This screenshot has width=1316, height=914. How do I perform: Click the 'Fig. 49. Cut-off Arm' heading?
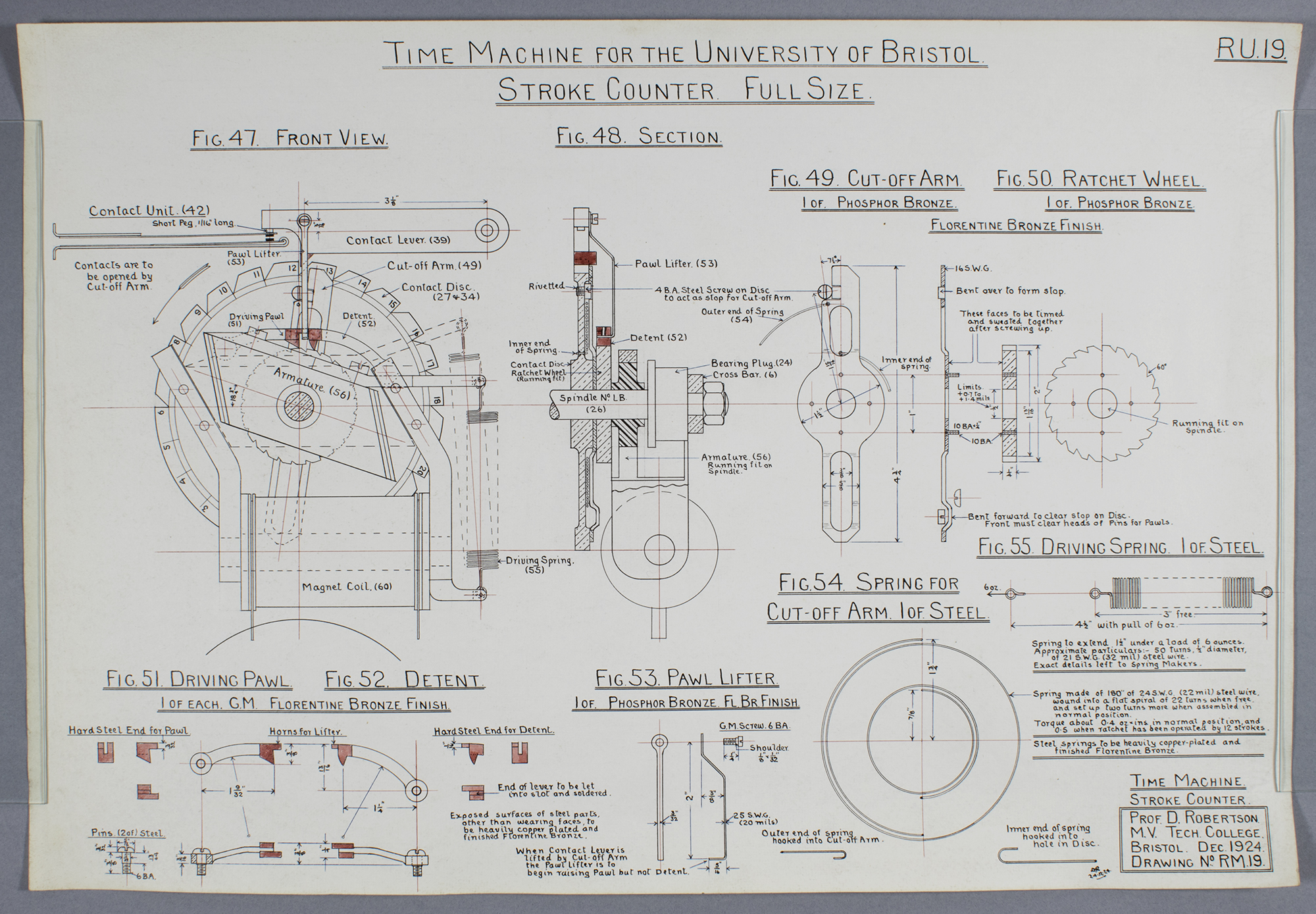coord(867,179)
